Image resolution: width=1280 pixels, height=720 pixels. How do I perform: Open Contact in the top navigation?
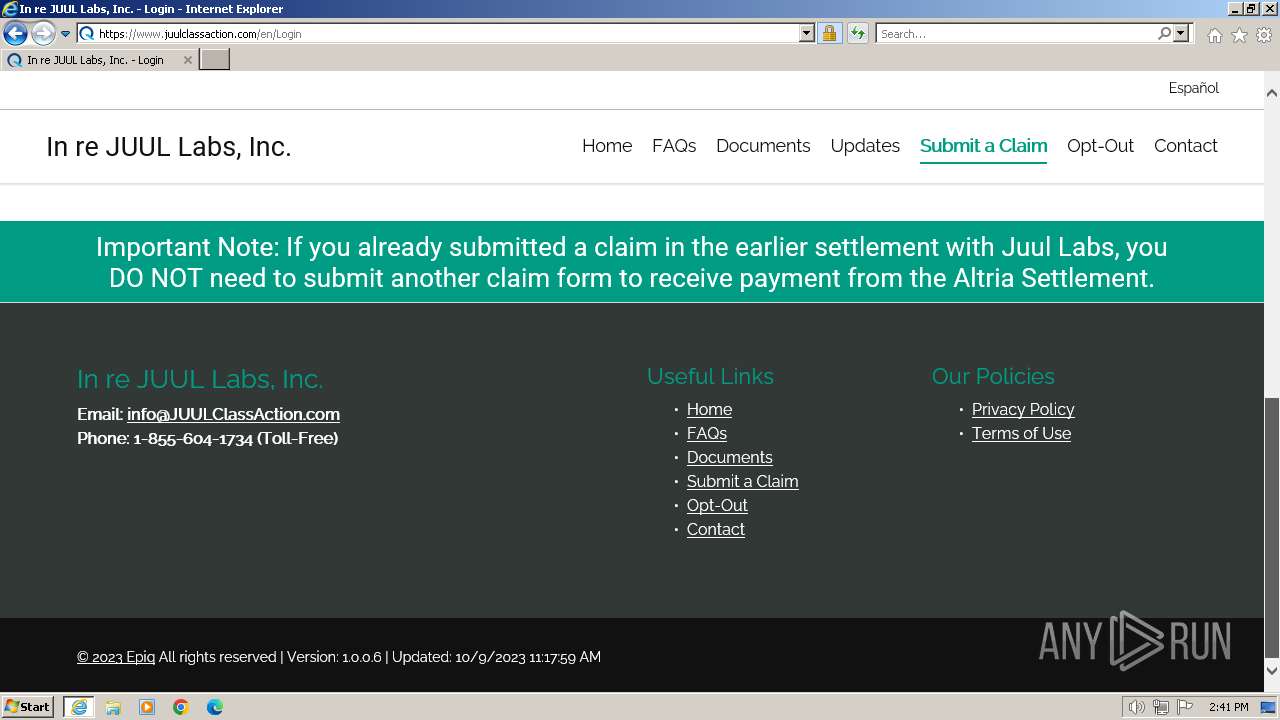[x=1185, y=145]
